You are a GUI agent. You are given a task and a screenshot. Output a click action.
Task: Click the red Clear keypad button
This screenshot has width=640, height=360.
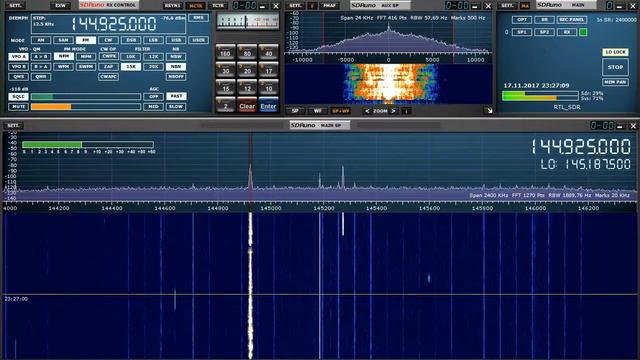[x=247, y=105]
